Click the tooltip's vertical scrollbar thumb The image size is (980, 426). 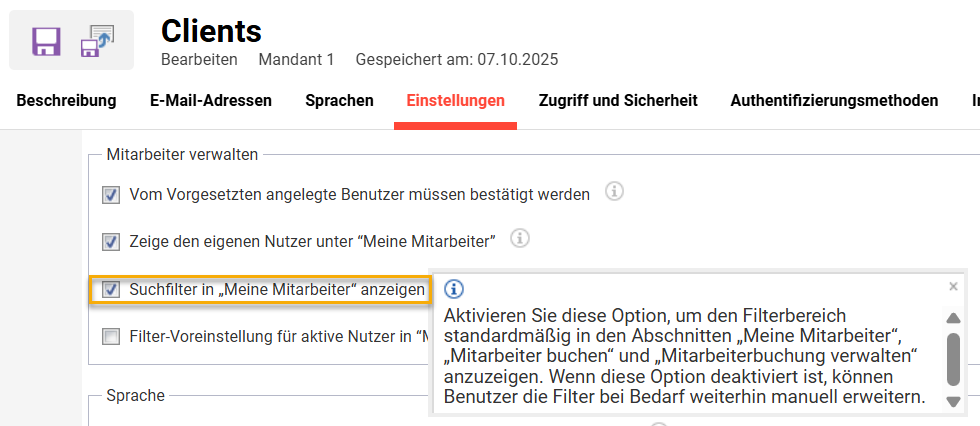(x=953, y=358)
